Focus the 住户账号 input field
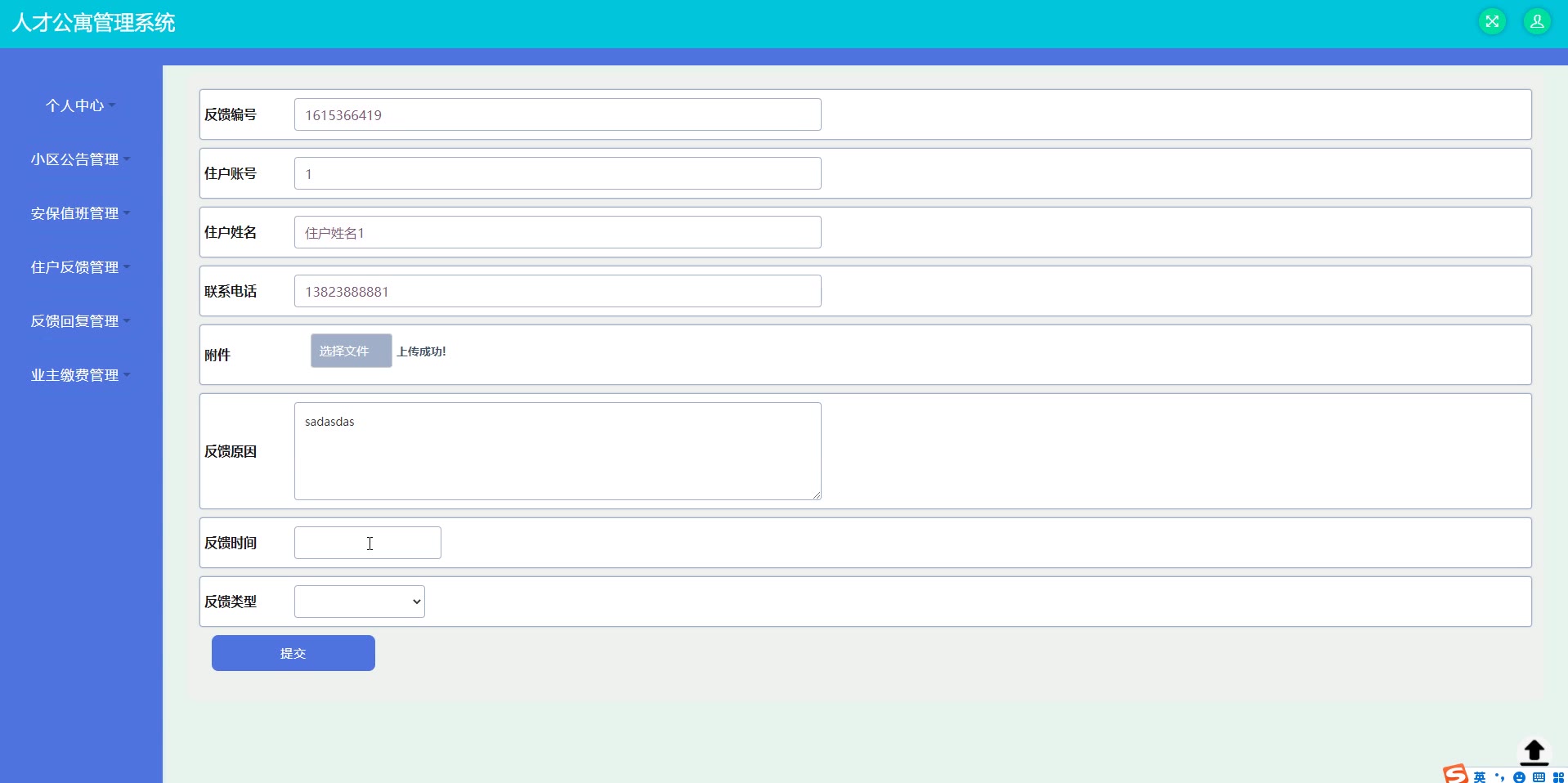The image size is (1568, 783). click(x=558, y=173)
